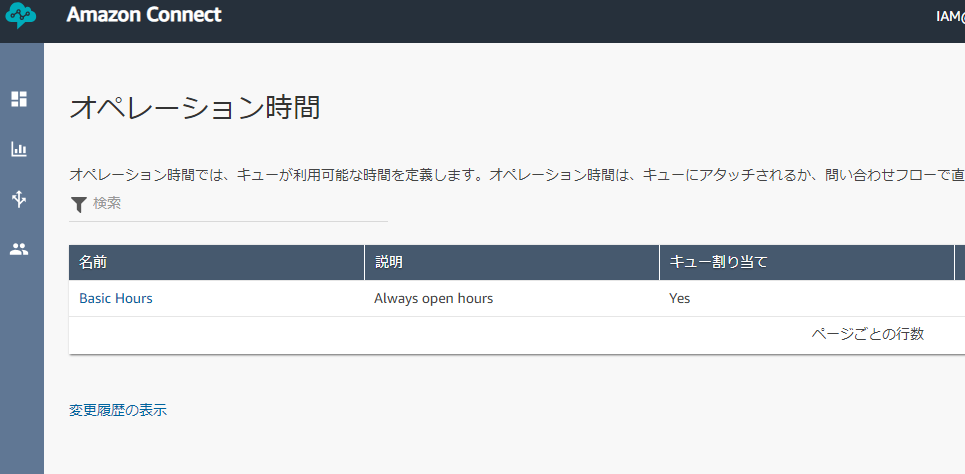Click the IAM user label in header
This screenshot has width=965, height=474.
tap(950, 17)
